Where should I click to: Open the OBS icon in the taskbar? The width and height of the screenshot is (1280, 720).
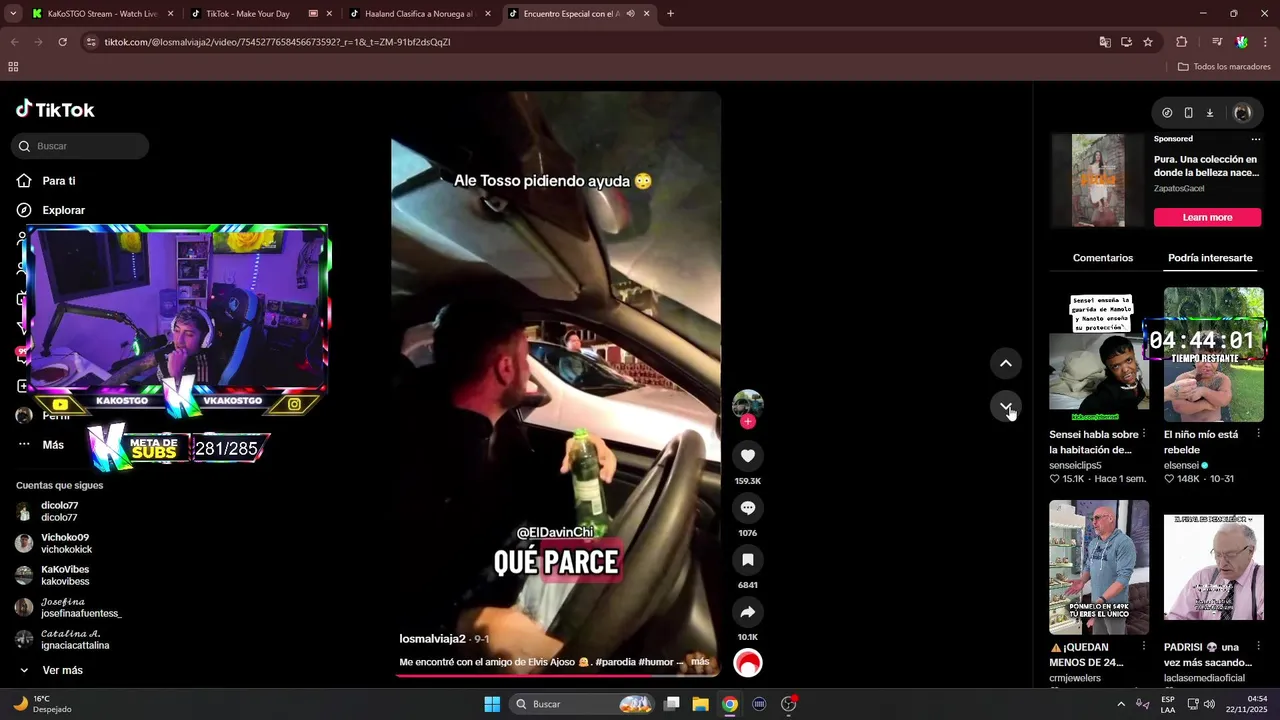788,704
